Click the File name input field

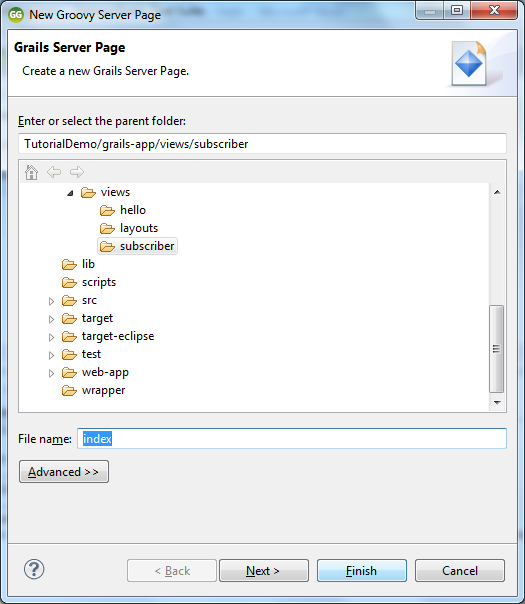pyautogui.click(x=292, y=438)
